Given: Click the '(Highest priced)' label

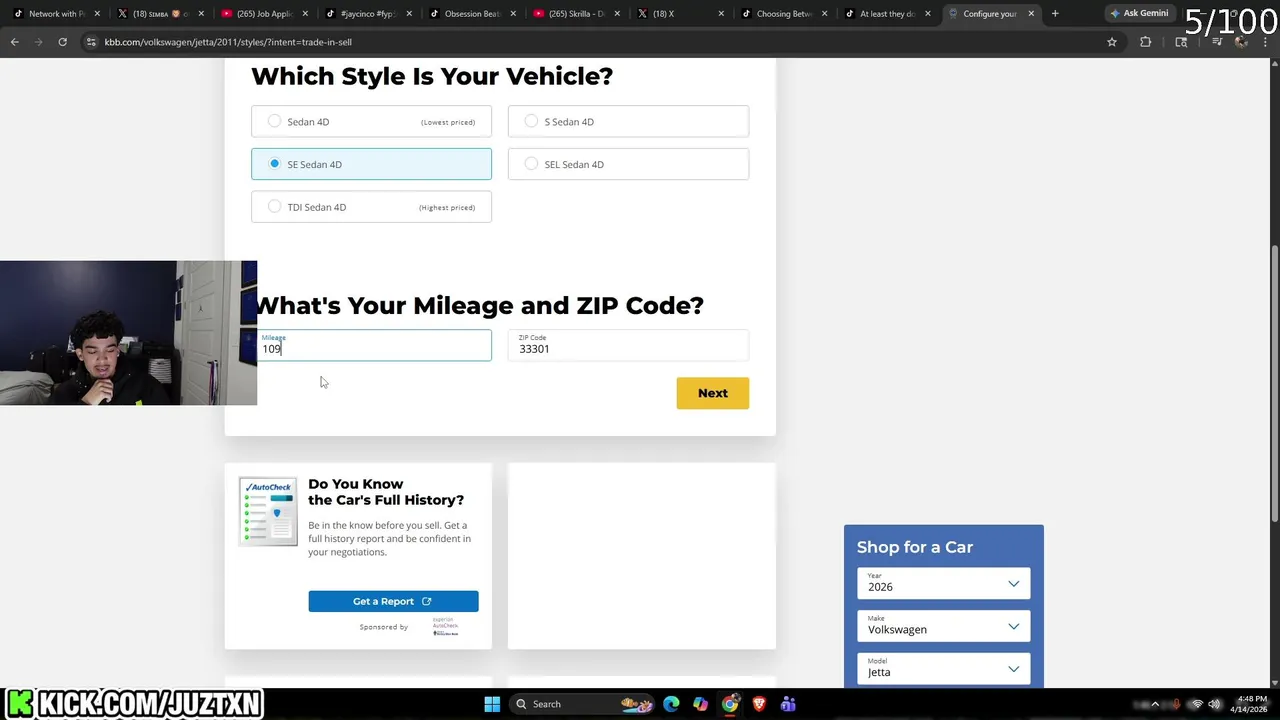Looking at the screenshot, I should pyautogui.click(x=447, y=208).
